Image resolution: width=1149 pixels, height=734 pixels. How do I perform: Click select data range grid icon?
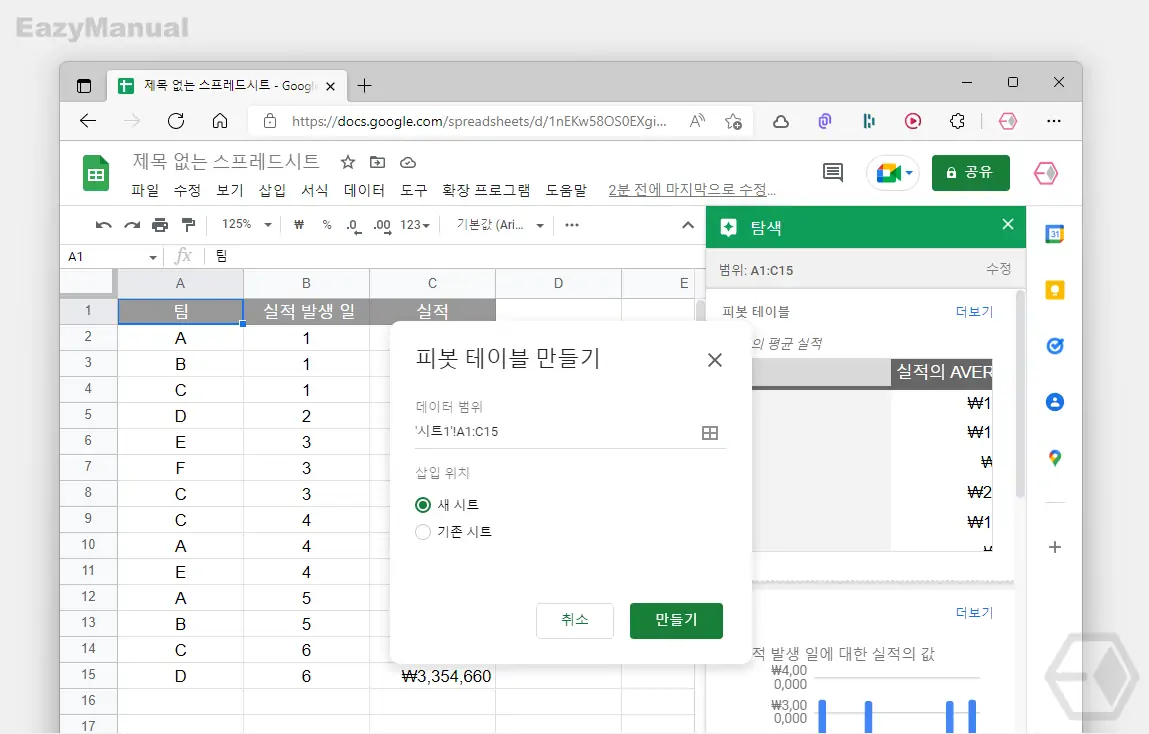point(710,433)
